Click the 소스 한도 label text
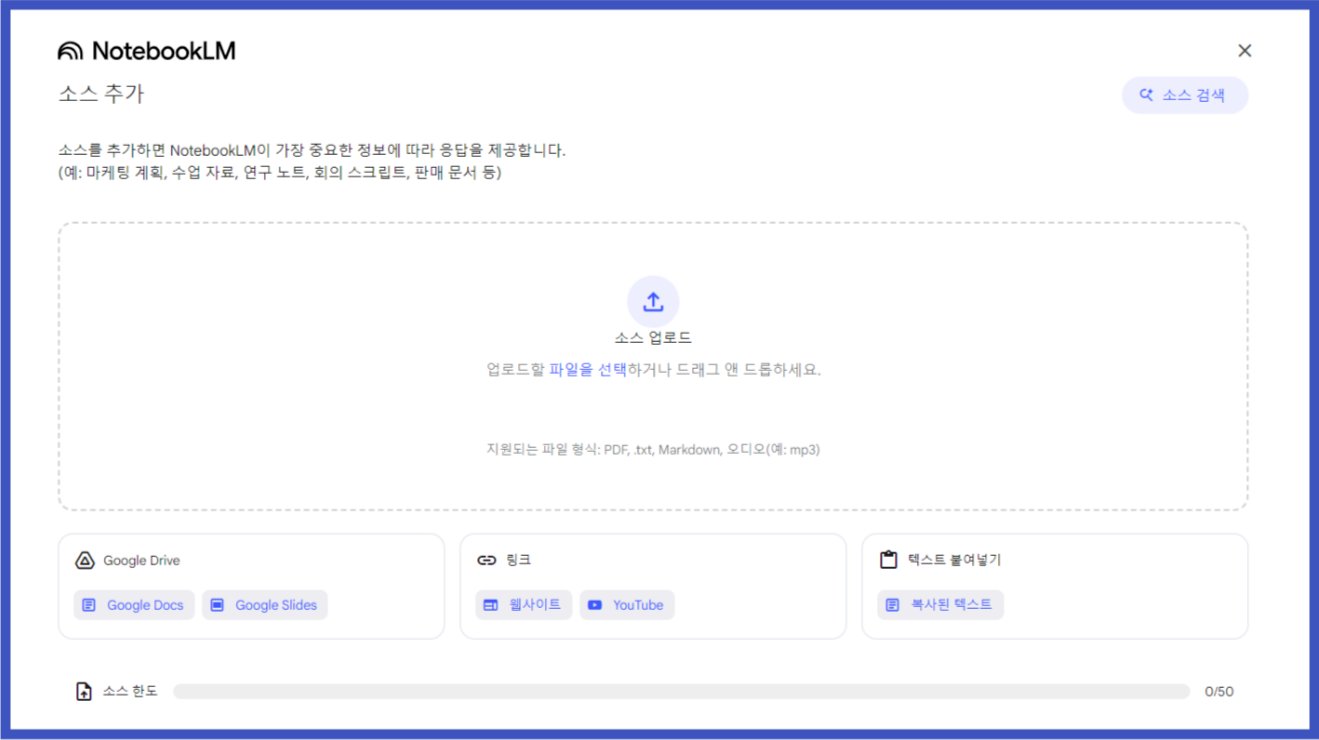The height and width of the screenshot is (740, 1319). tap(130, 691)
